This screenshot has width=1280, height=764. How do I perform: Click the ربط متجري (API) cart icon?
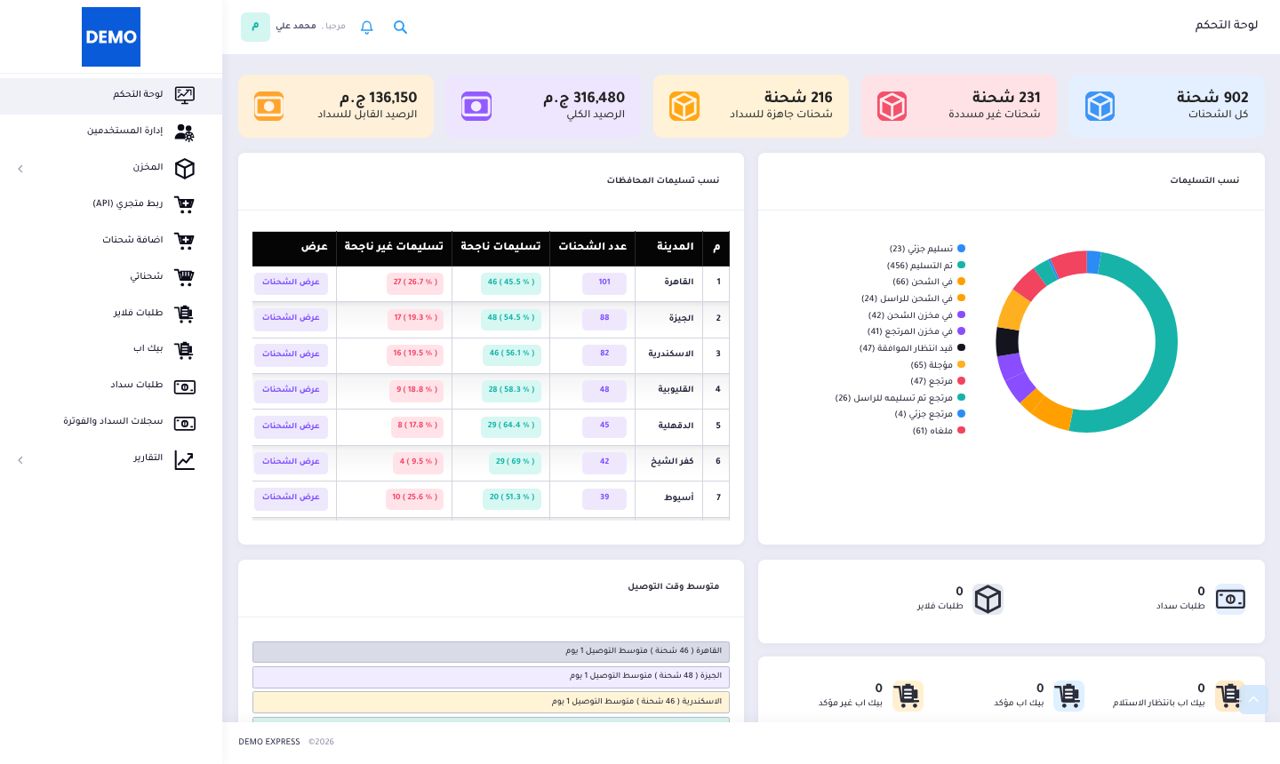[x=184, y=204]
